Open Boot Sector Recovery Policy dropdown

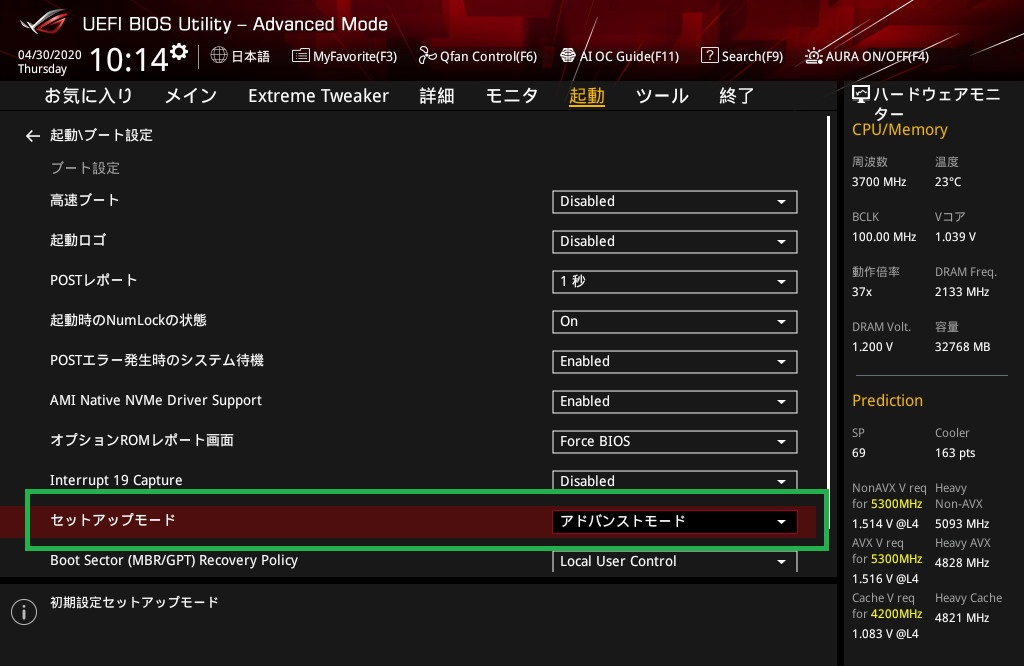pos(675,562)
